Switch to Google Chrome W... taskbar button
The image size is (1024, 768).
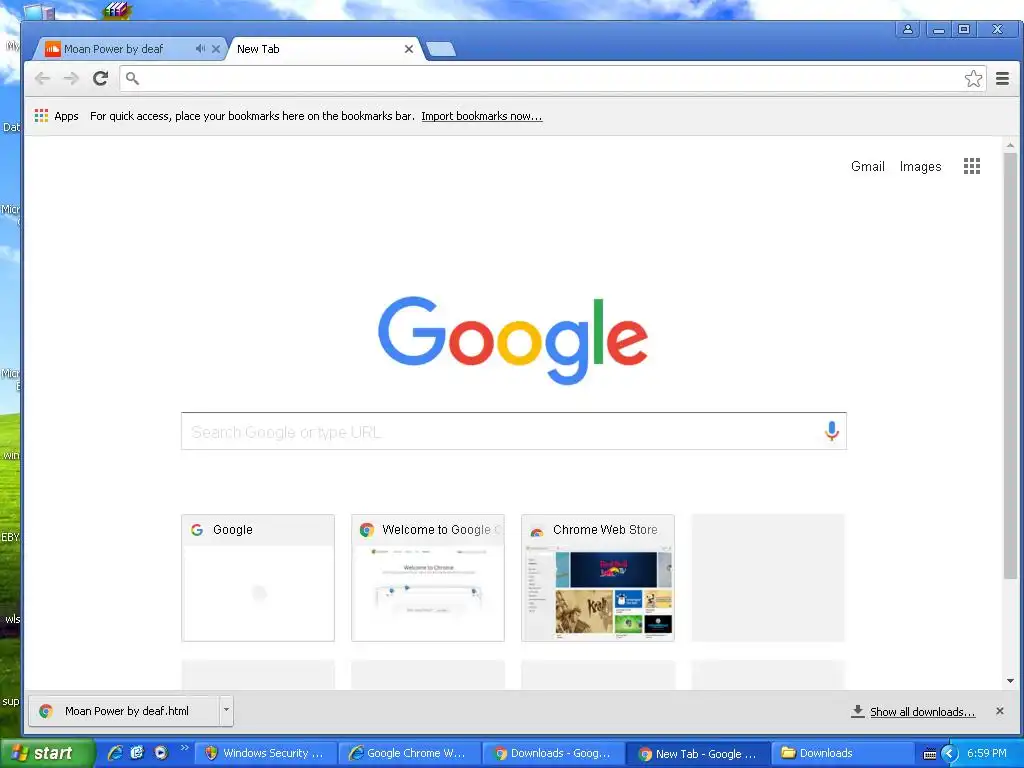[x=409, y=754]
